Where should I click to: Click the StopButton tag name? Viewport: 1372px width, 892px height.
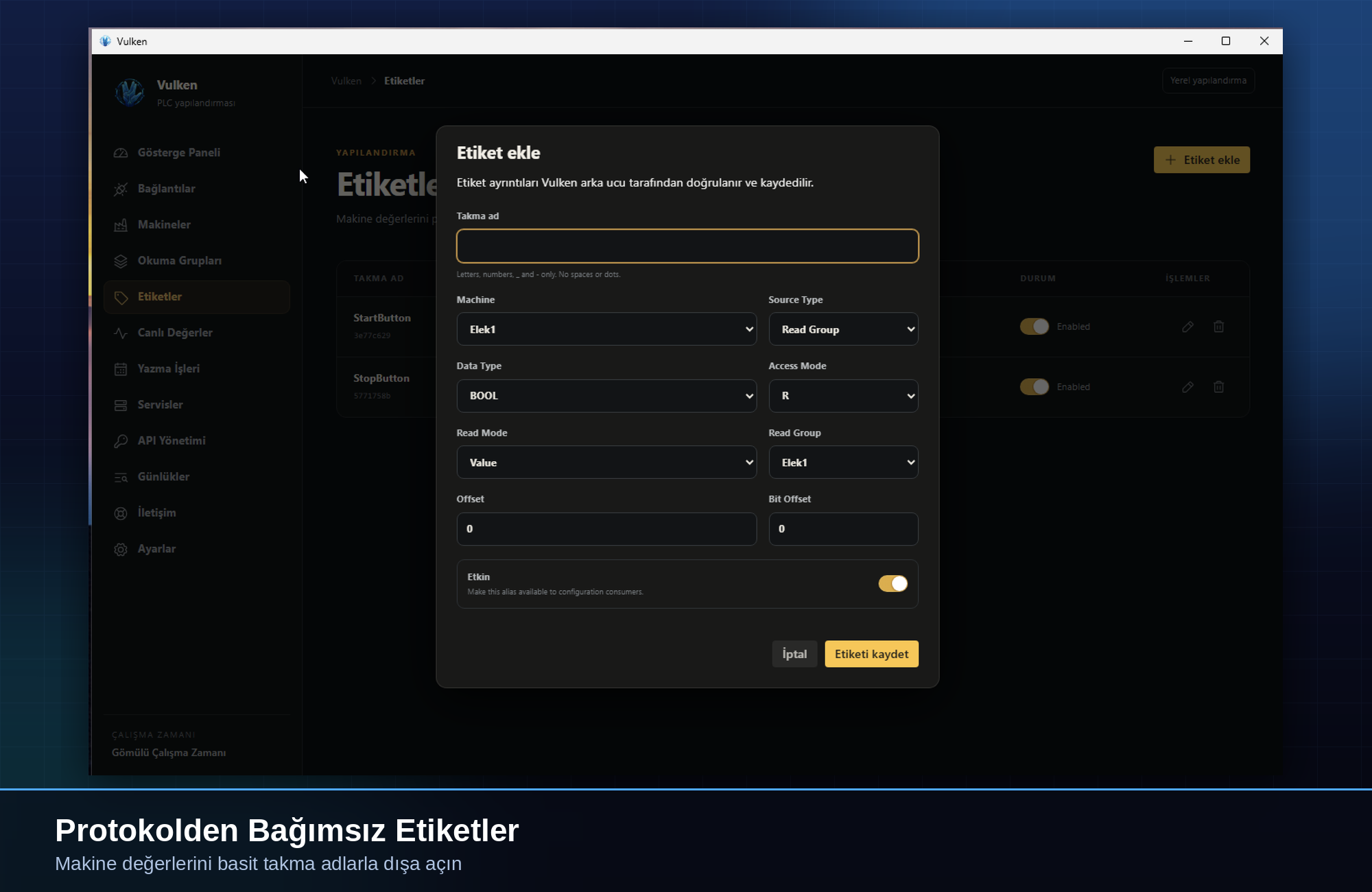click(381, 378)
